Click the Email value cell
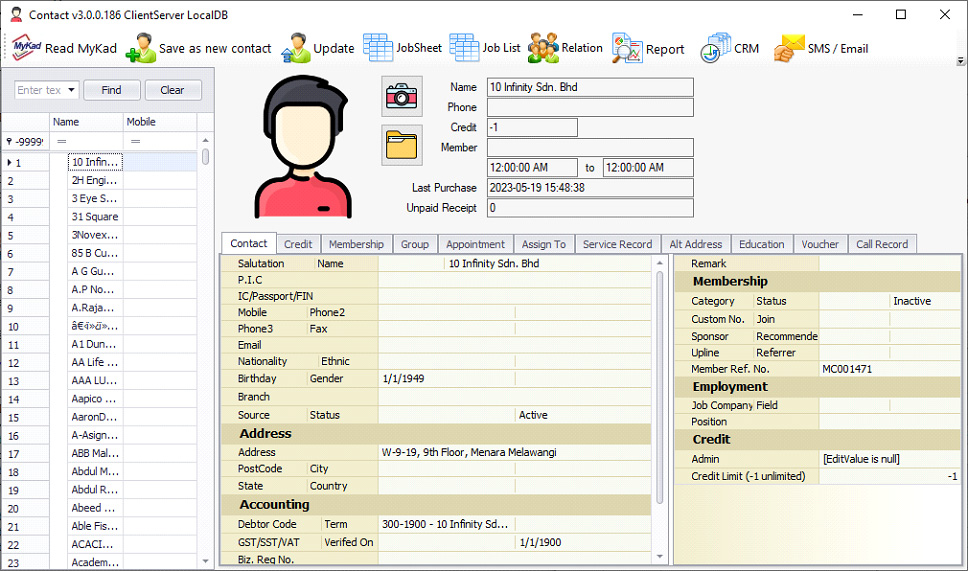Image resolution: width=968 pixels, height=571 pixels. pos(515,345)
